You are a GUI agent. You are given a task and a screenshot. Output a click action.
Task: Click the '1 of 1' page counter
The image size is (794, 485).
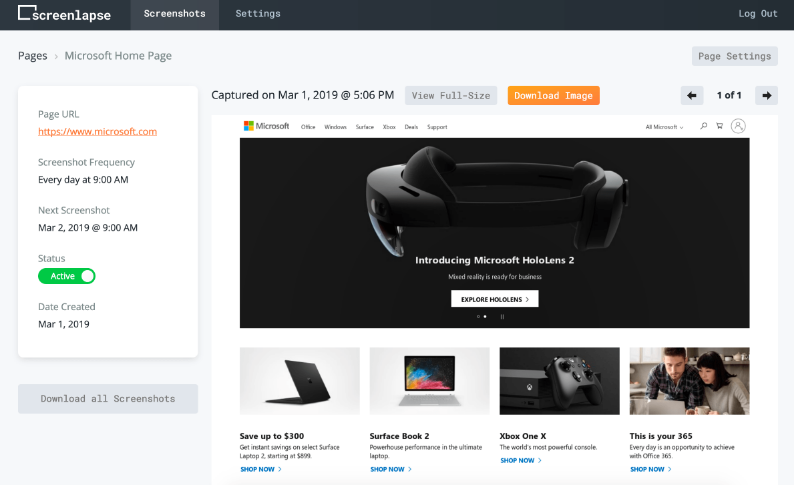pos(729,95)
